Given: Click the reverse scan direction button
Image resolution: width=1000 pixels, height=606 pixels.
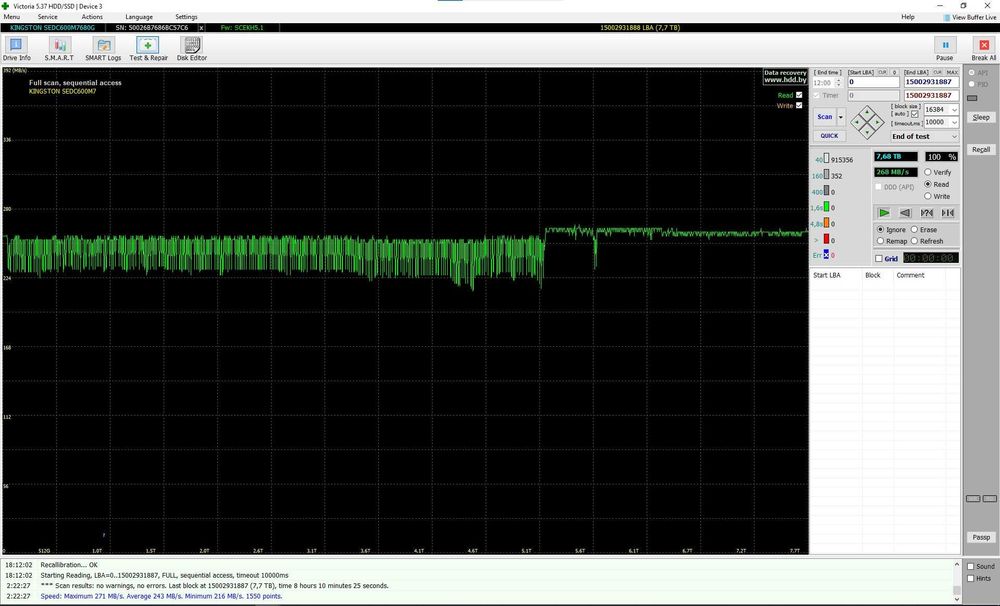Looking at the screenshot, I should (905, 212).
